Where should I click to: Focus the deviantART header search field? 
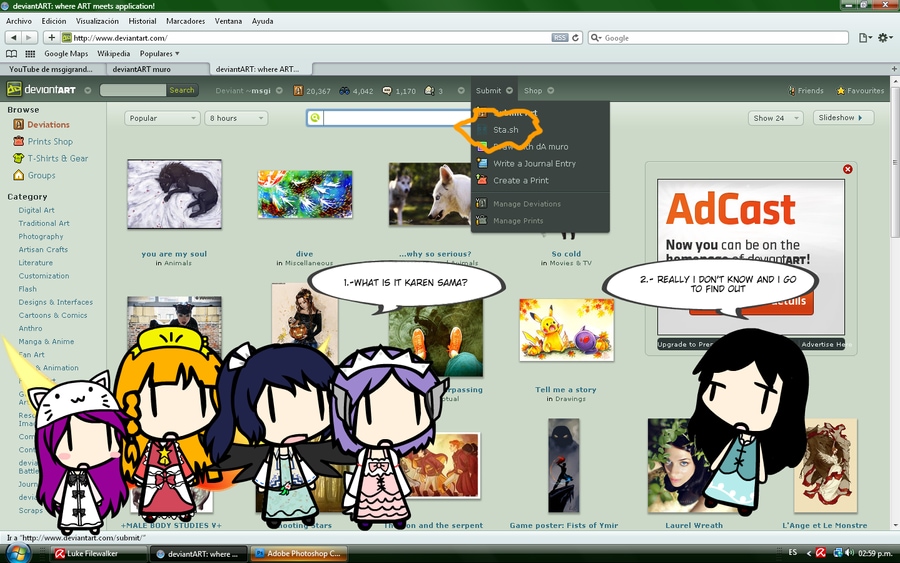tap(133, 90)
